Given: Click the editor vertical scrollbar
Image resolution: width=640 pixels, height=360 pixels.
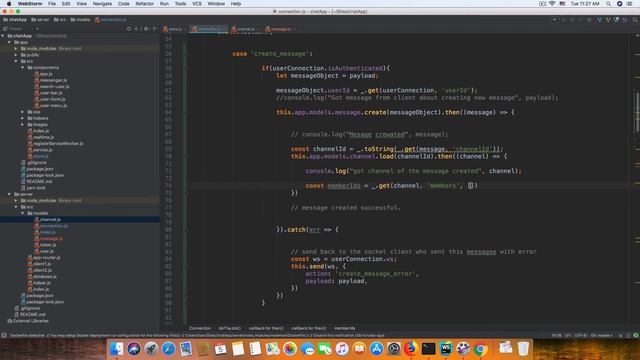Looking at the screenshot, I should coord(637,113).
